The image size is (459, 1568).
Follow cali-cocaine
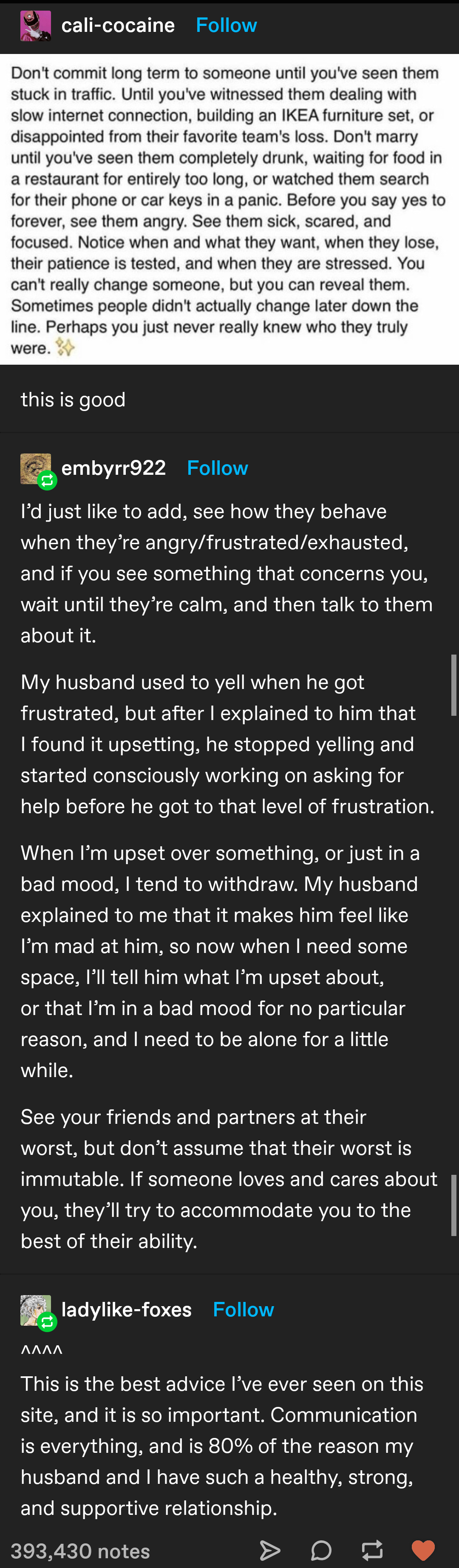coord(226,25)
